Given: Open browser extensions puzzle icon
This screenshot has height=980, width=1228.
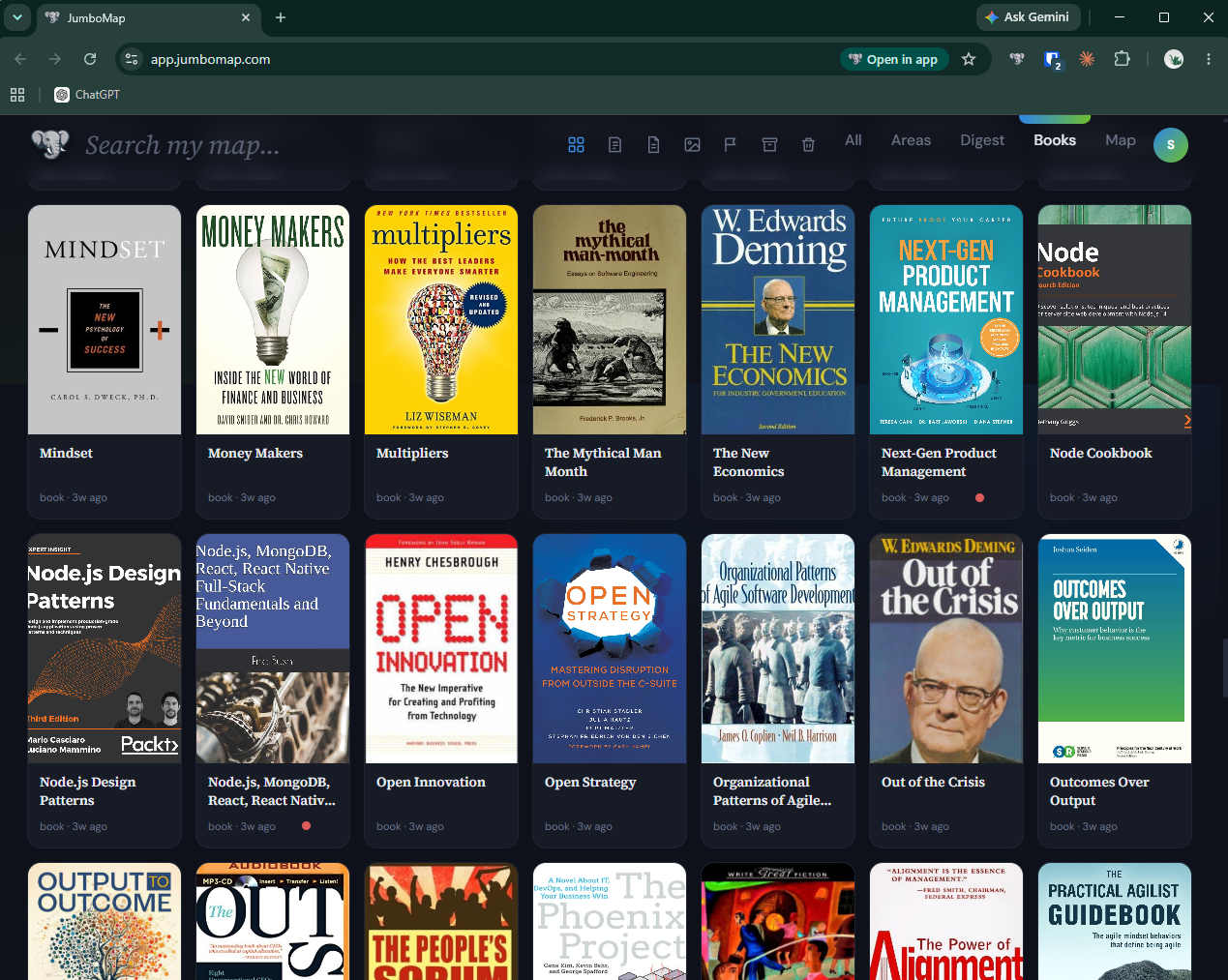Looking at the screenshot, I should click(x=1122, y=59).
